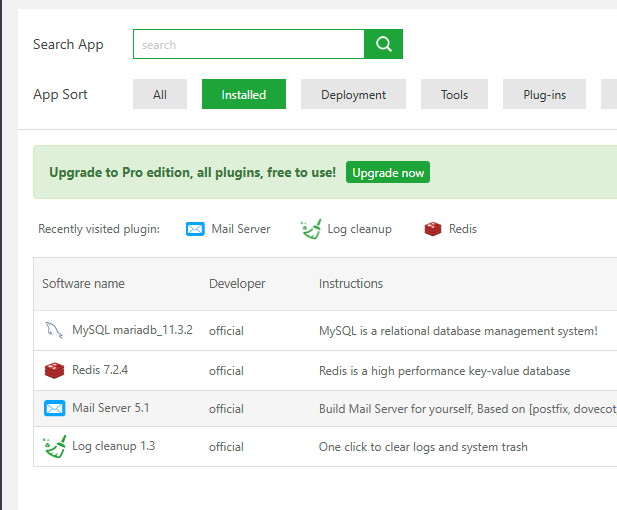Screen dimensions: 617x510
Task: Select the All app sort tab
Action: (x=160, y=95)
